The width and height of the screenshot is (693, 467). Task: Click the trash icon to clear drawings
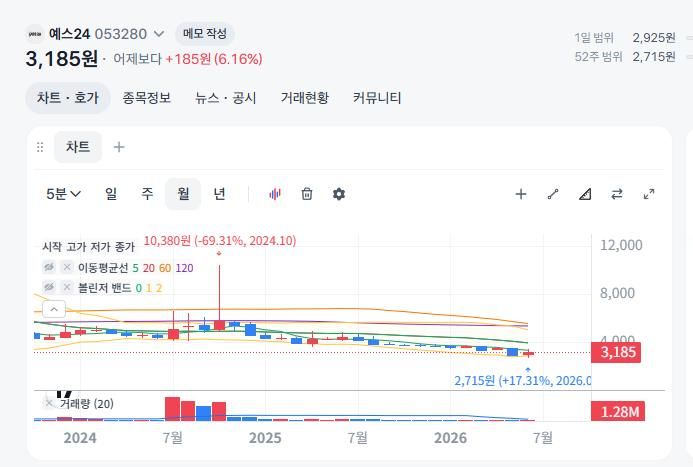307,194
